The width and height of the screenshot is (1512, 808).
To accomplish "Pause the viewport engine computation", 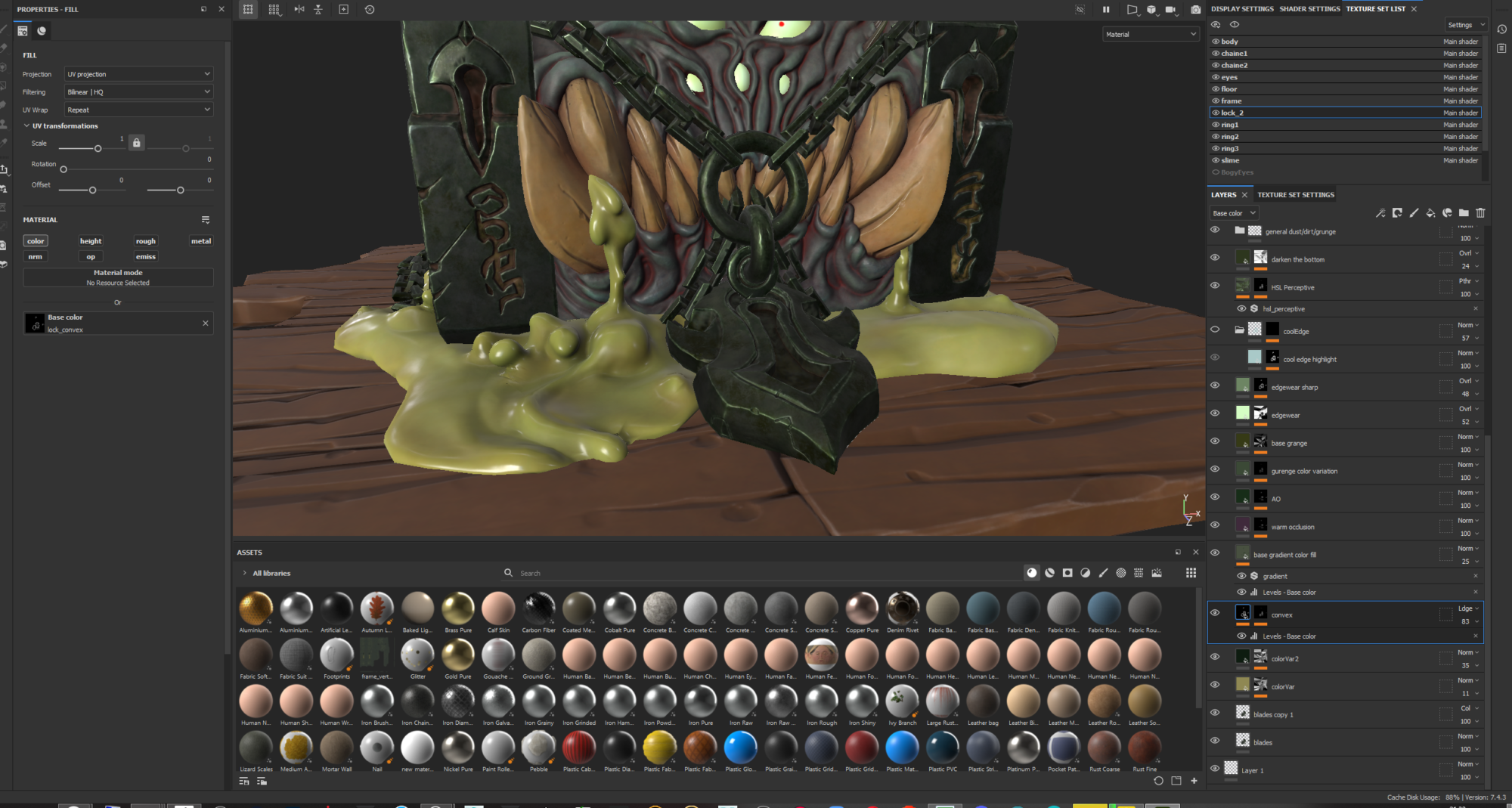I will tap(1106, 9).
